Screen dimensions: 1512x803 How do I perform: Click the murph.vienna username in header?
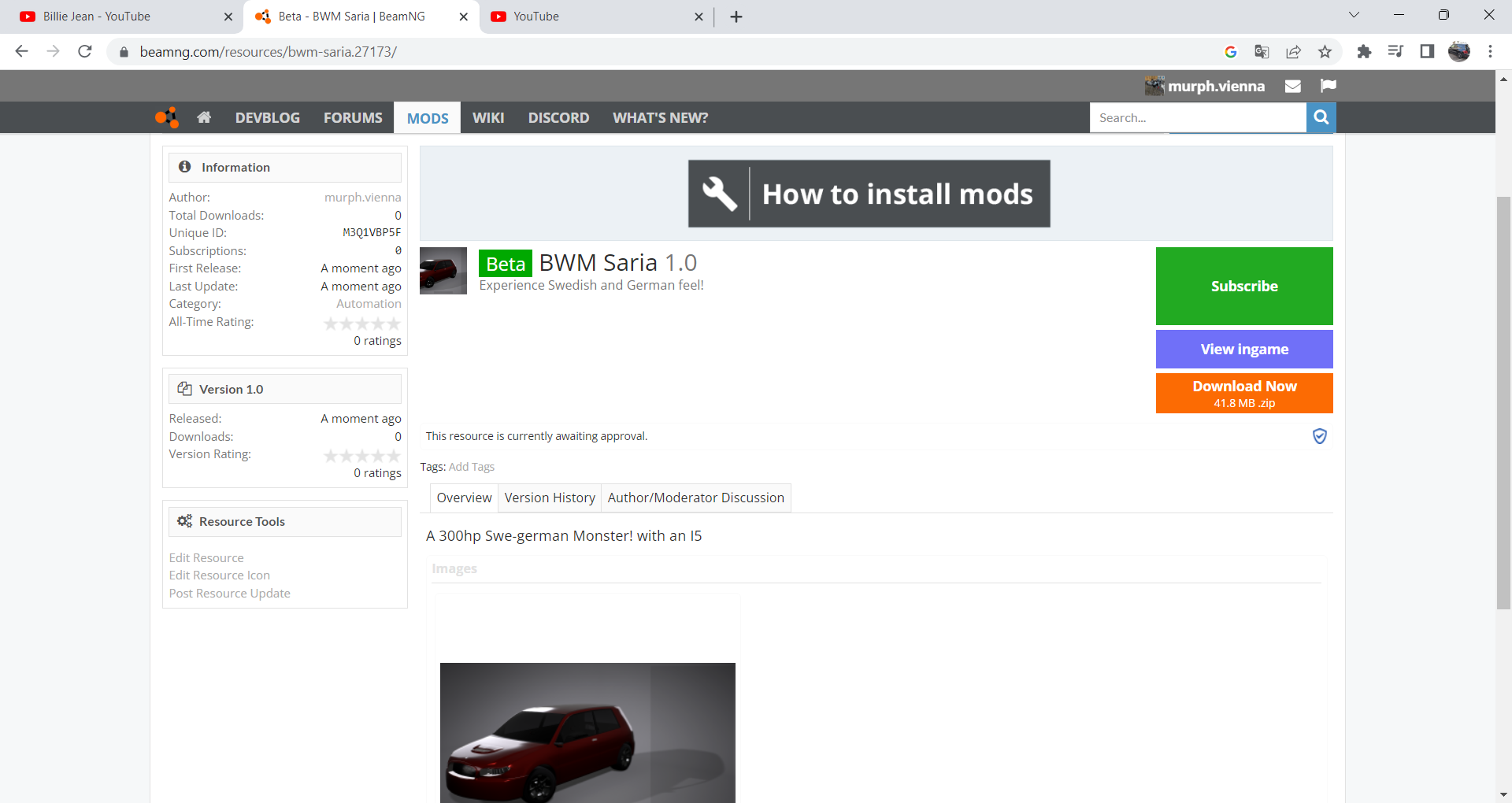[1216, 86]
